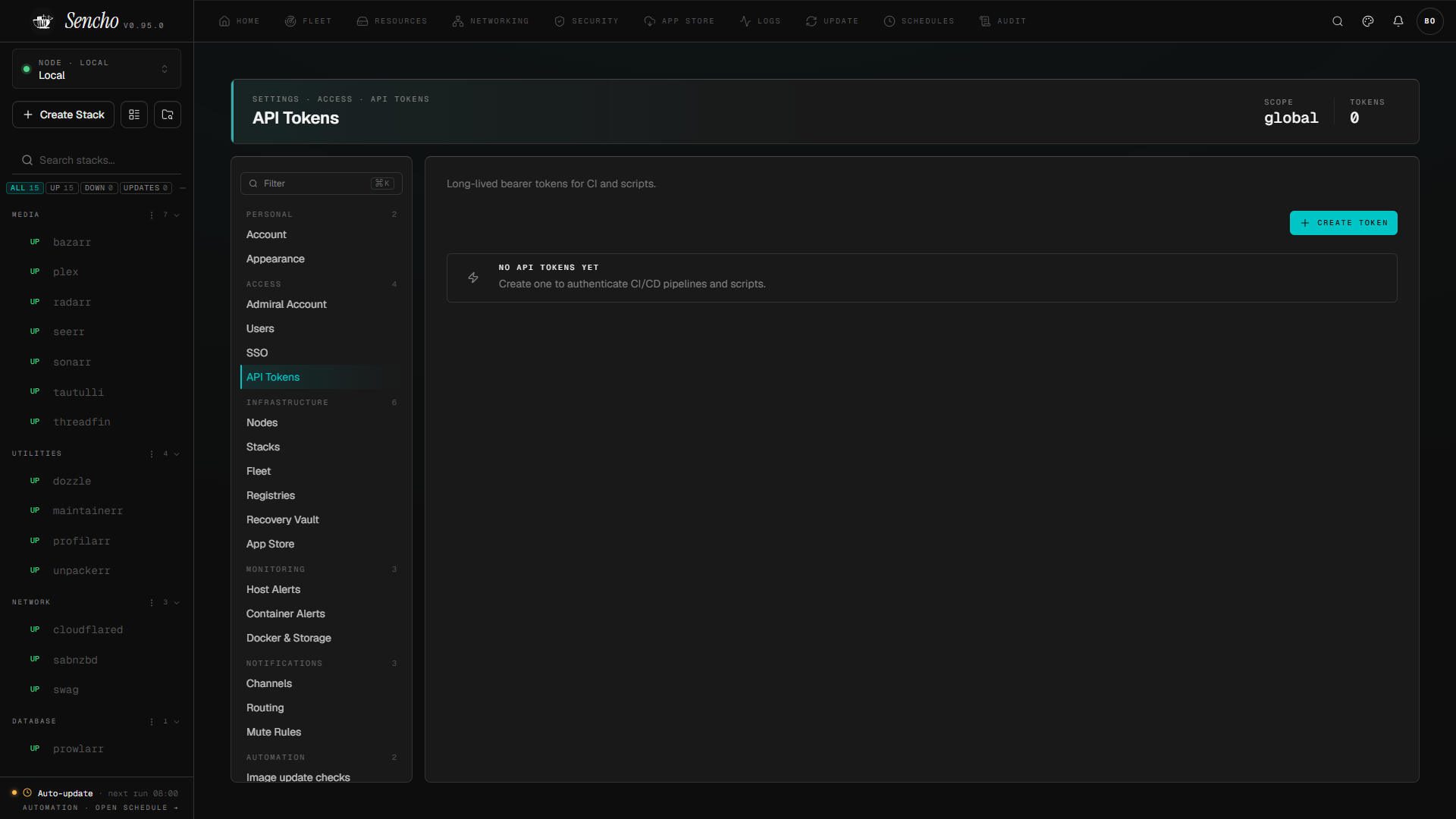Open the Security nav item
1456x819 pixels.
586,21
